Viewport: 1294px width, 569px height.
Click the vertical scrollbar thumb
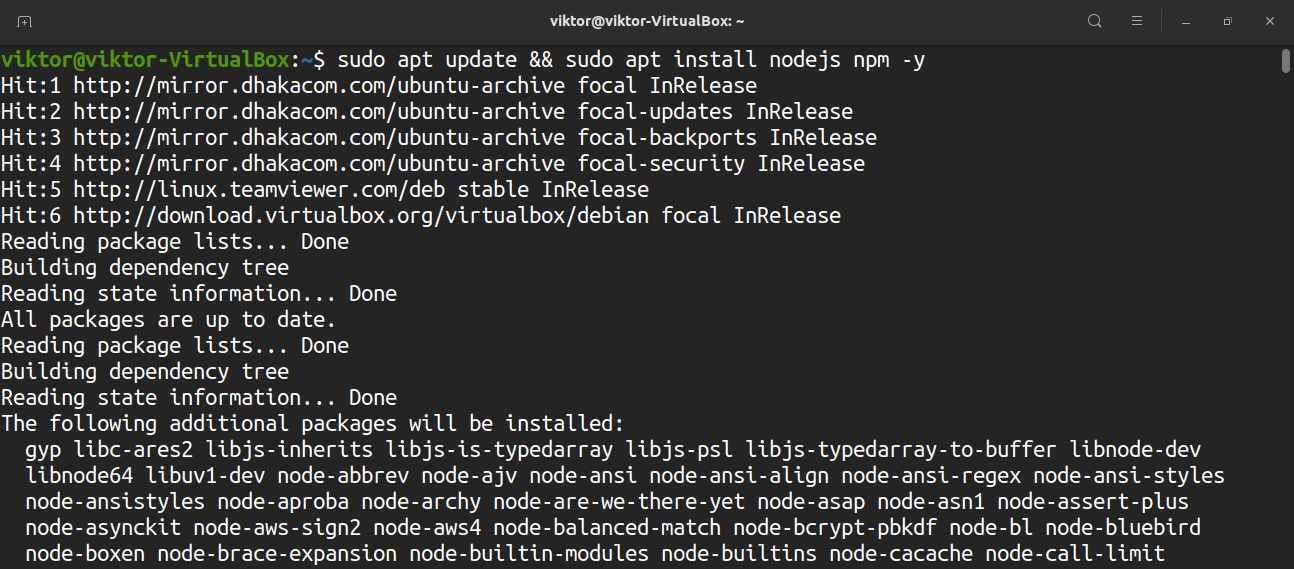pos(1285,61)
